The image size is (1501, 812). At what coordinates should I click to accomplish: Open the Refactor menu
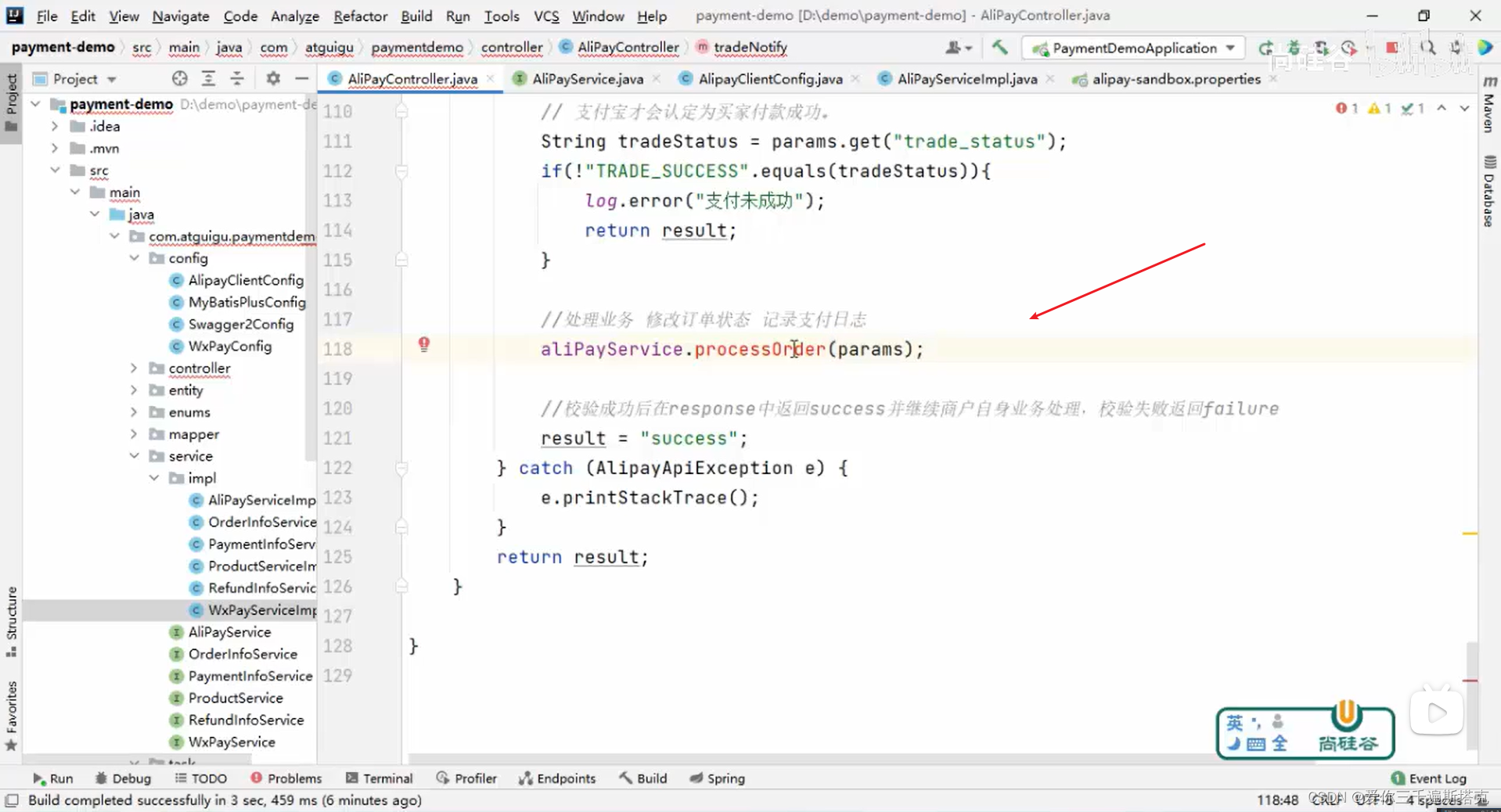(x=360, y=16)
